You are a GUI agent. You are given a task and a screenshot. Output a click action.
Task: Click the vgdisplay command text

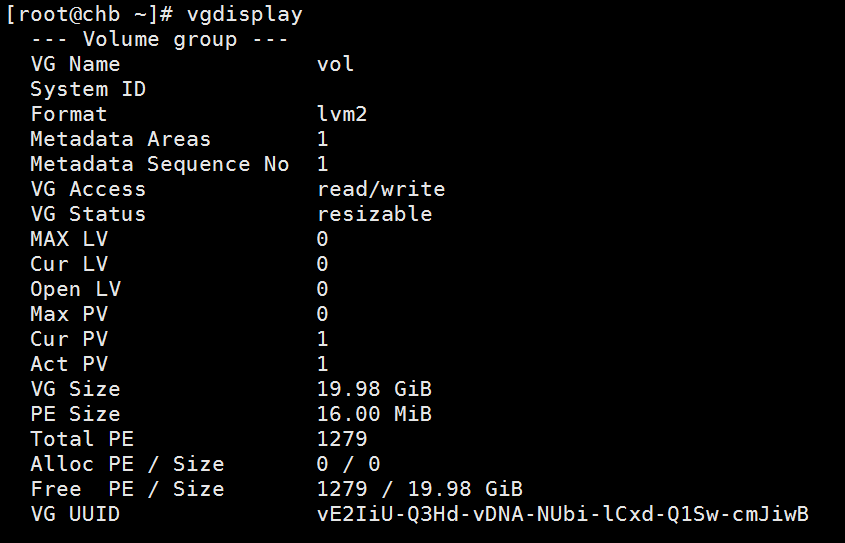pos(244,14)
